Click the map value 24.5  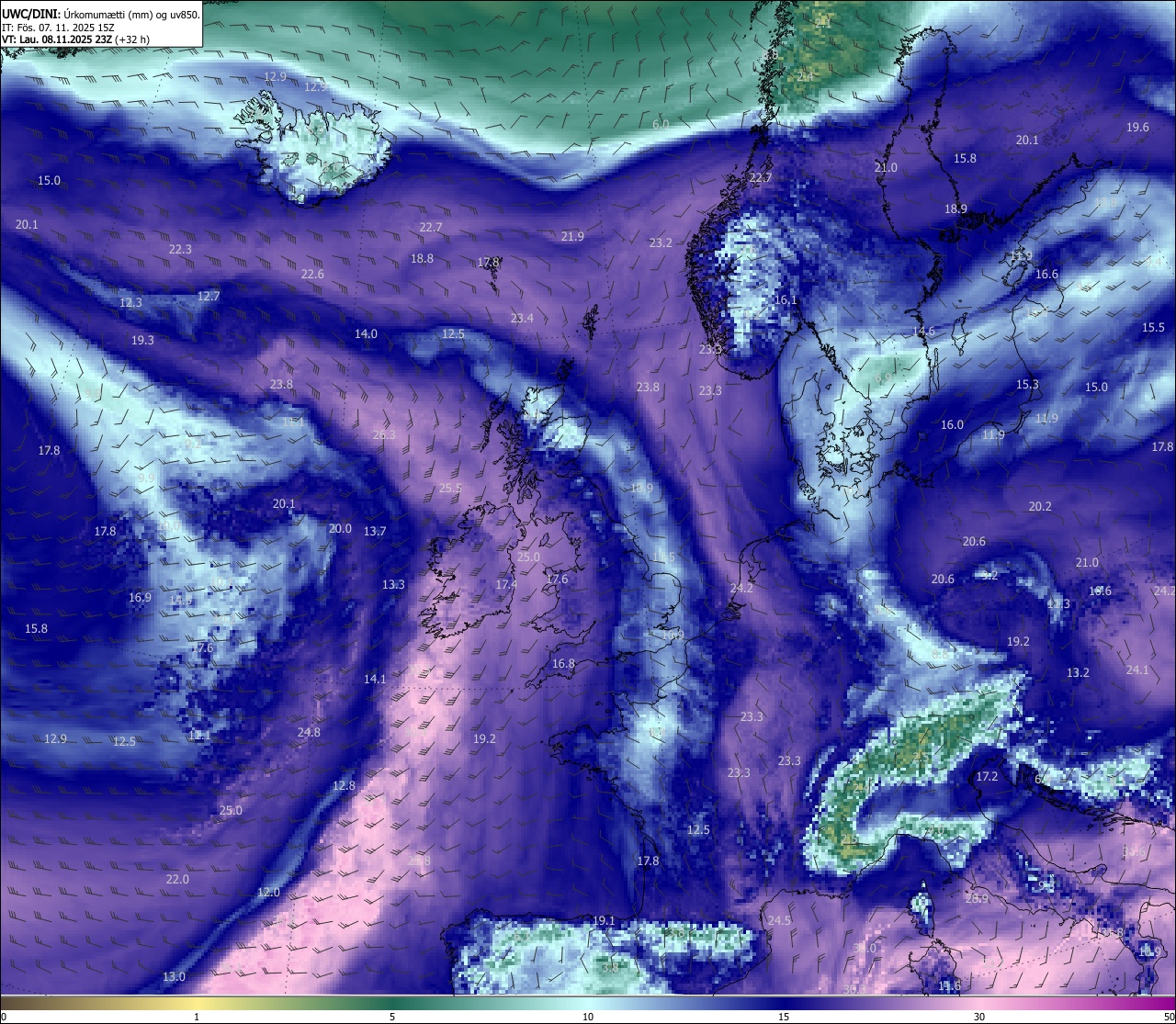point(779,920)
